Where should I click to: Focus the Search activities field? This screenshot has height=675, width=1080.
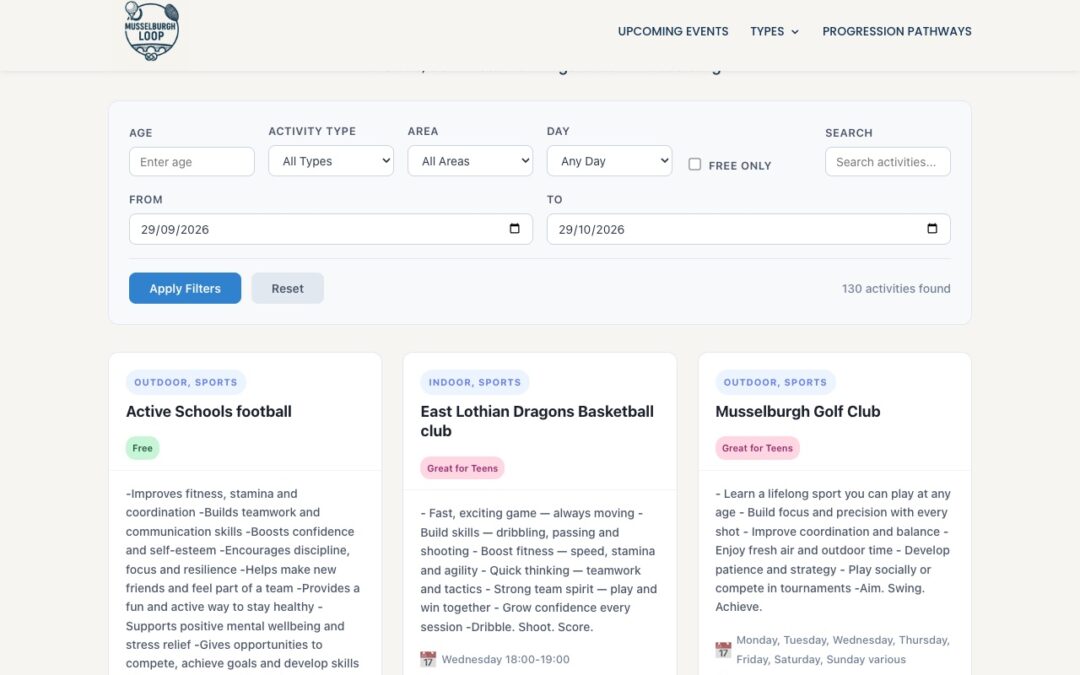coord(887,162)
